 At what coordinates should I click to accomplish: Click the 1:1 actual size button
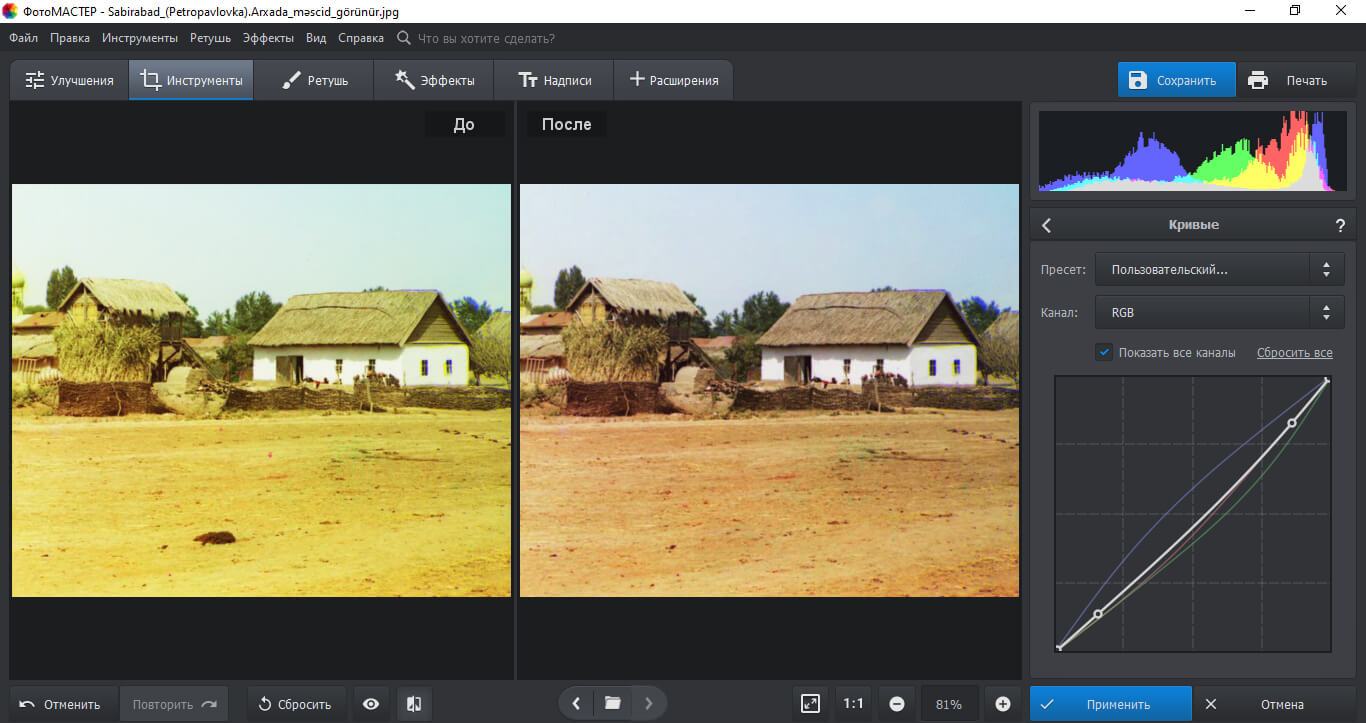[x=853, y=704]
